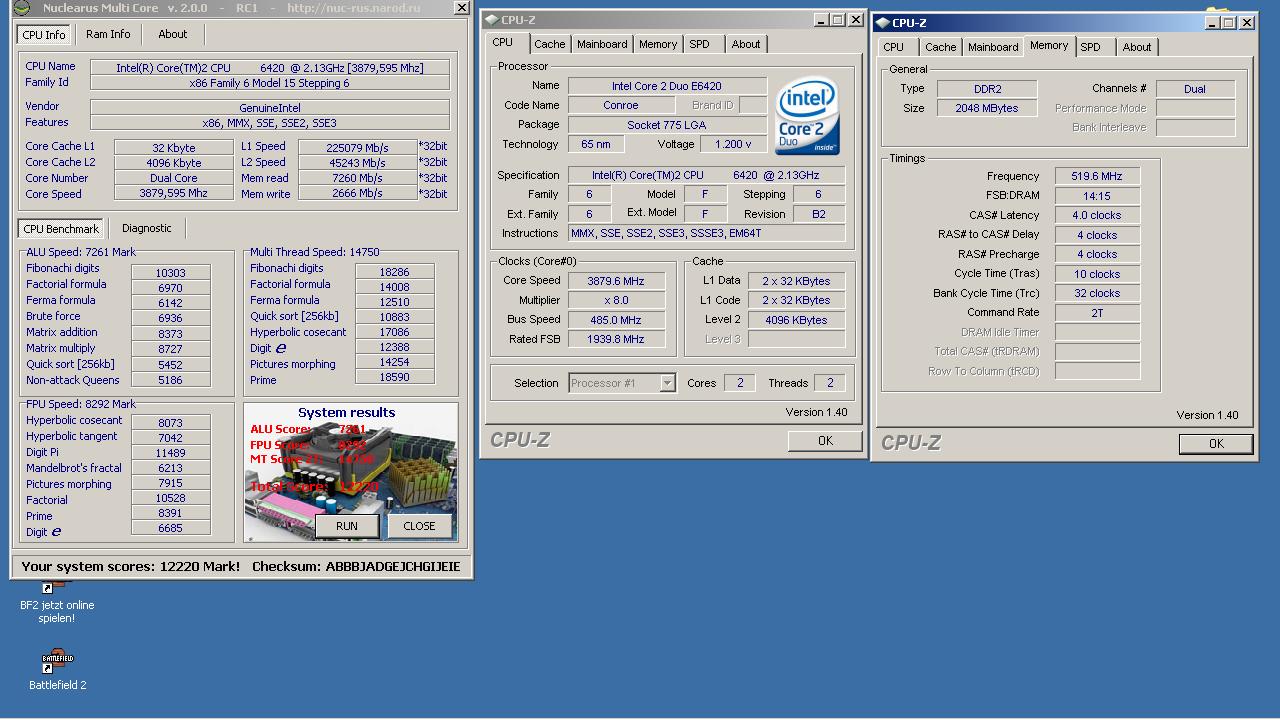
Task: Close the first CPU-Z window
Action: point(856,20)
